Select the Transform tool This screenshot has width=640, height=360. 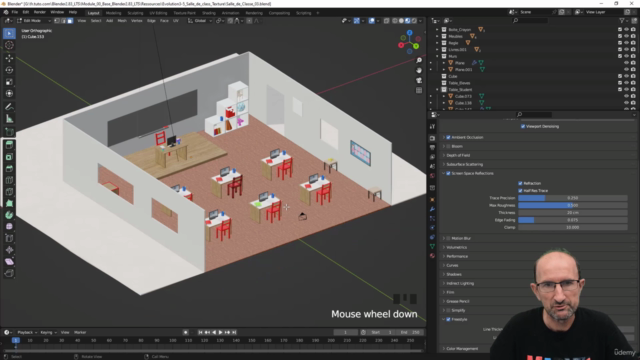[x=9, y=93]
